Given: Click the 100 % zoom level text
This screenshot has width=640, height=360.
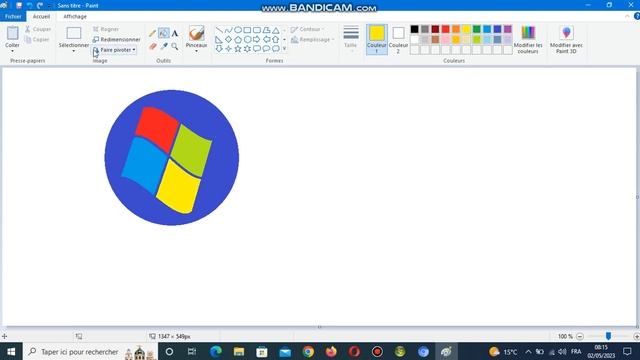Looking at the screenshot, I should 565,336.
